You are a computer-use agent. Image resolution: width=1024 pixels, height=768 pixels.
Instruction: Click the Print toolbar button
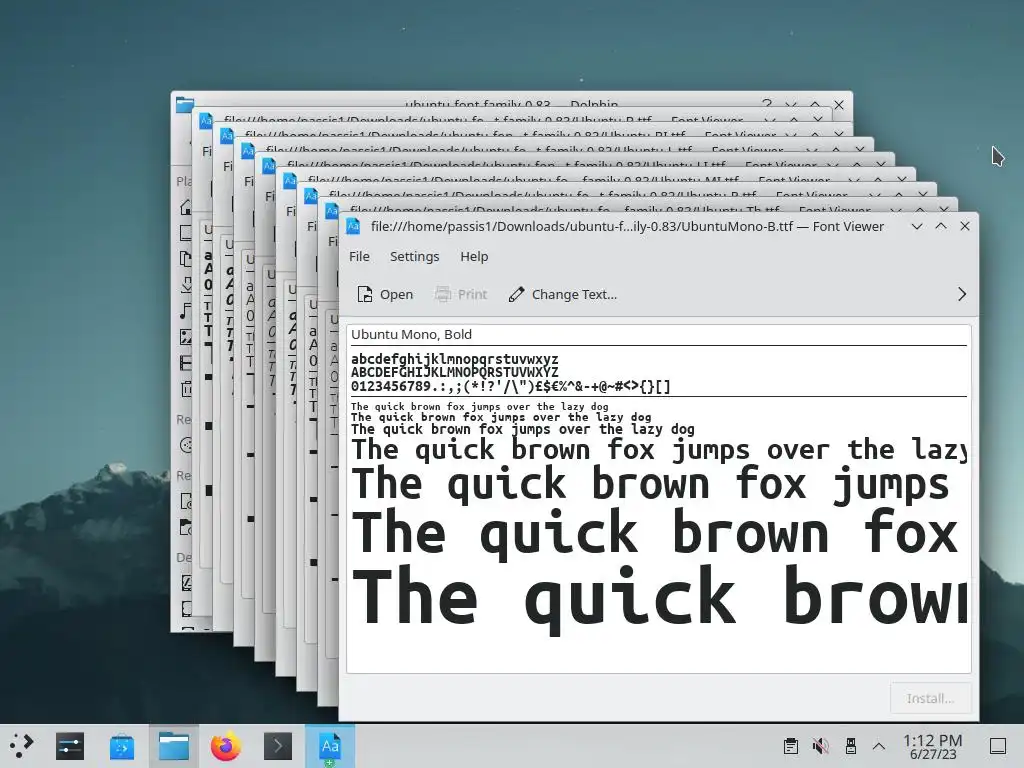click(461, 295)
